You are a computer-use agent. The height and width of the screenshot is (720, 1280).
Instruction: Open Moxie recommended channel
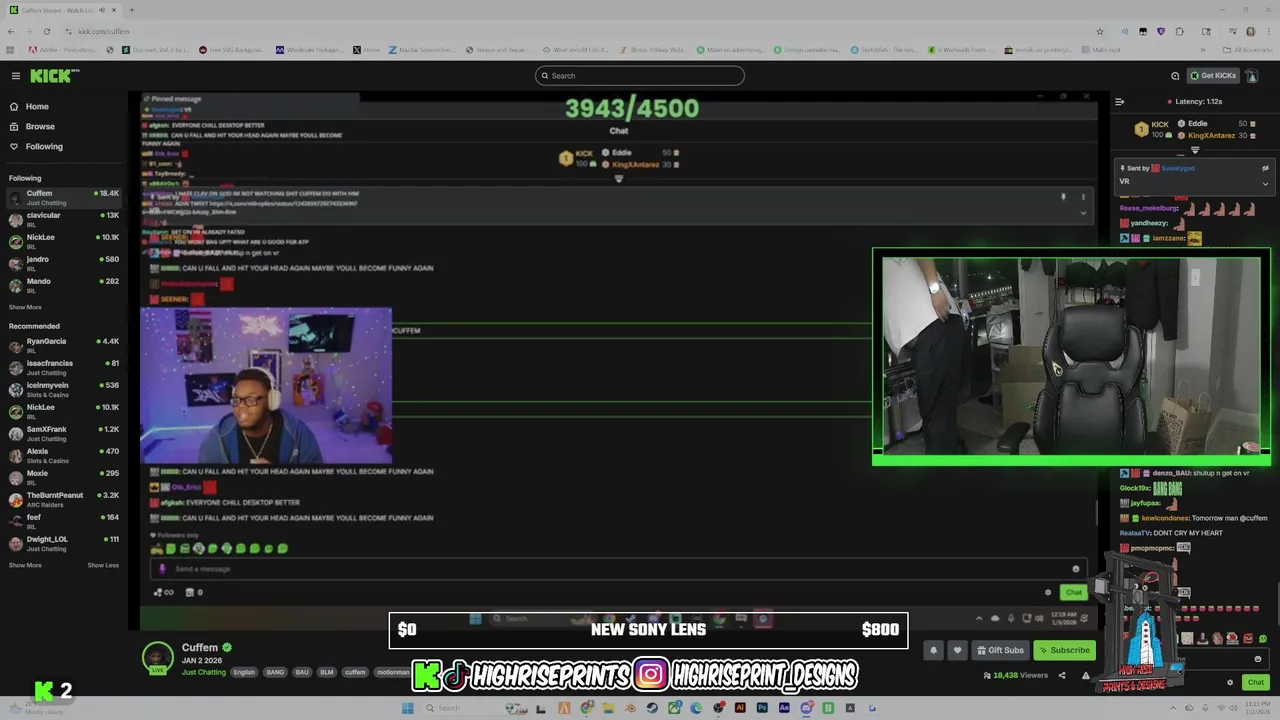pyautogui.click(x=63, y=477)
